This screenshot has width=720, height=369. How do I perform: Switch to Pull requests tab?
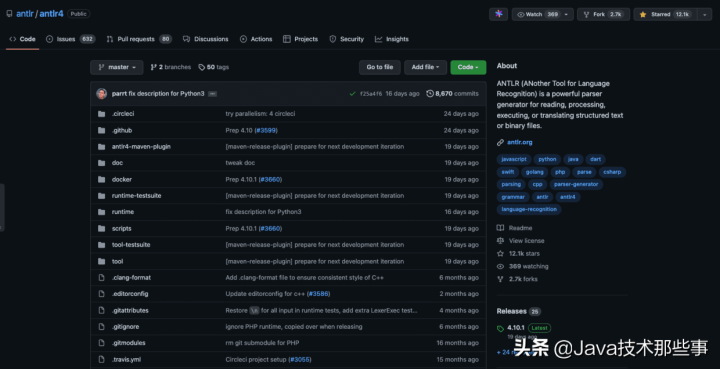pyautogui.click(x=139, y=39)
